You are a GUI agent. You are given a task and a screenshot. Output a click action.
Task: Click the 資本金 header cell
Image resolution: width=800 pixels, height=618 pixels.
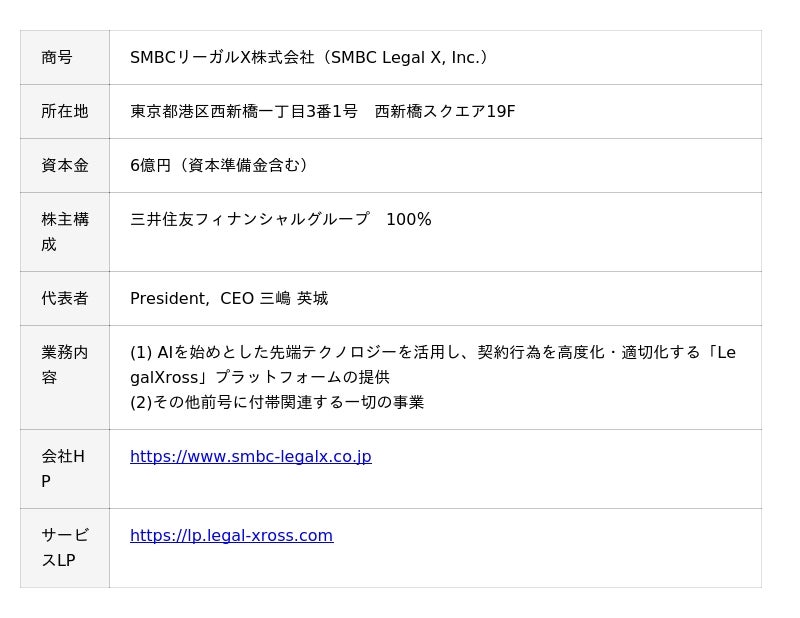point(65,166)
